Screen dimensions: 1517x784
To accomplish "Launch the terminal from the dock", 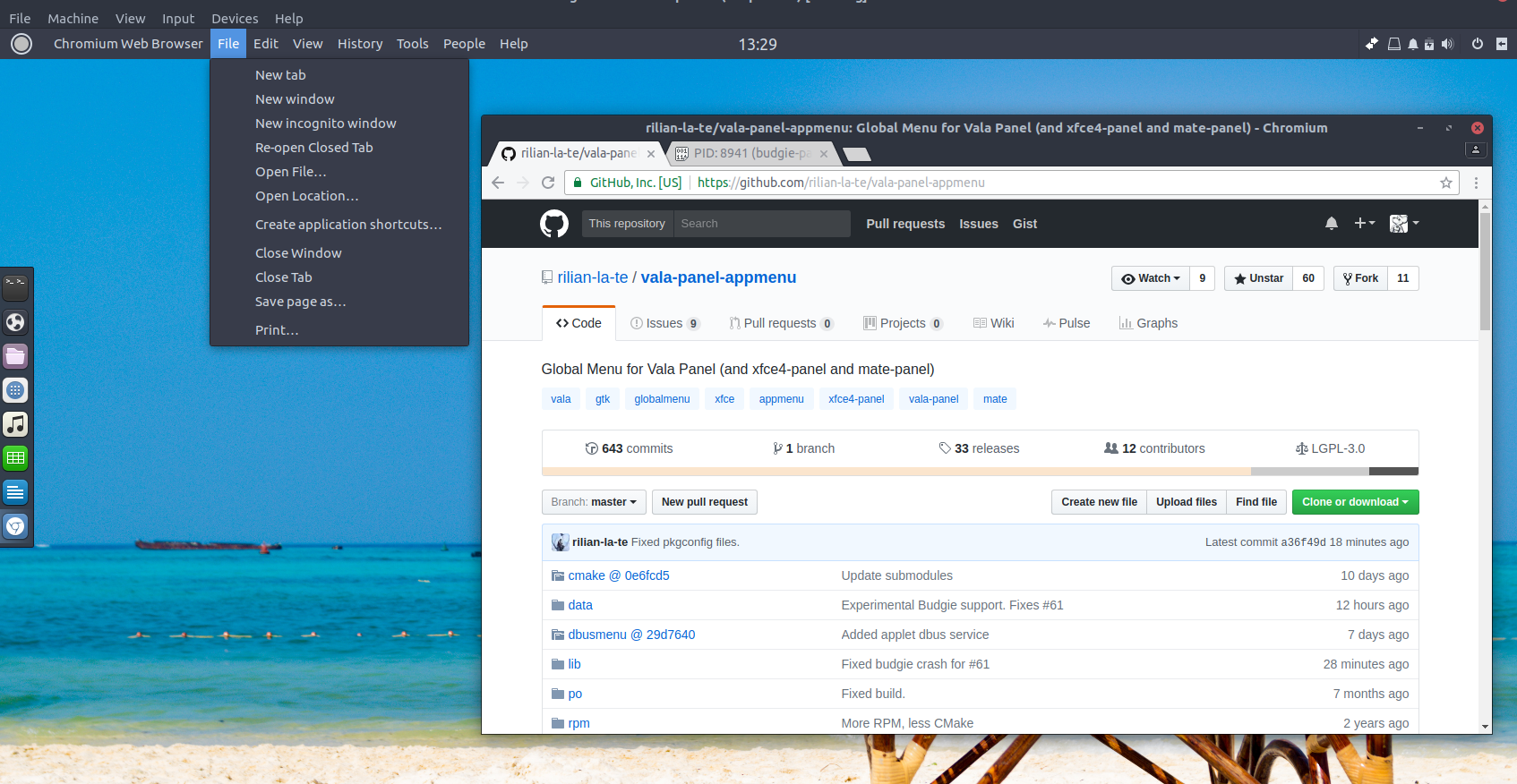I will pos(15,287).
